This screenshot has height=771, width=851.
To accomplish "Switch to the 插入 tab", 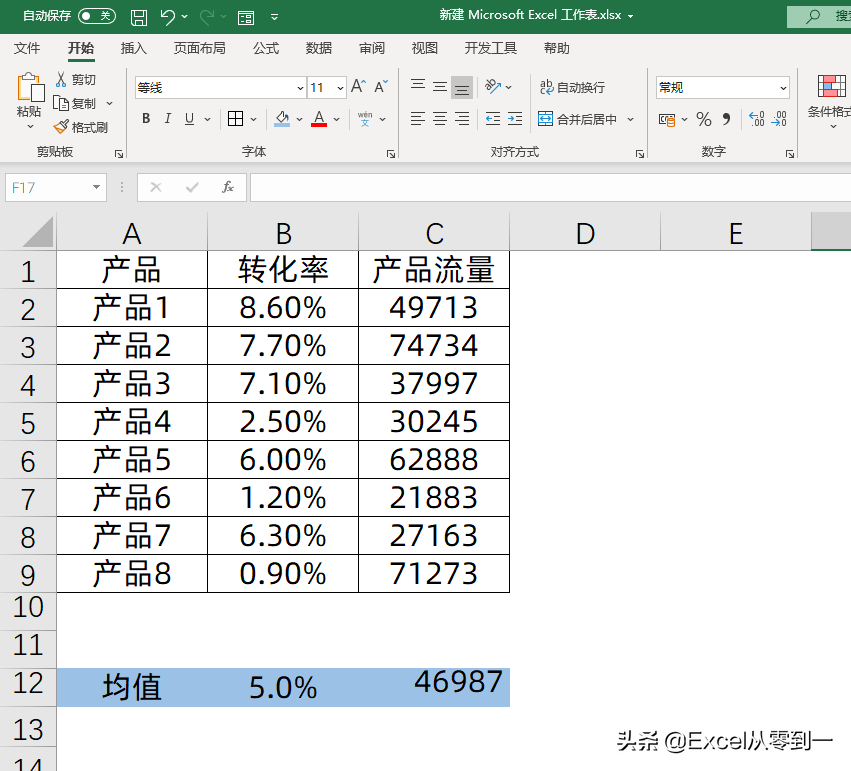I will pyautogui.click(x=134, y=48).
